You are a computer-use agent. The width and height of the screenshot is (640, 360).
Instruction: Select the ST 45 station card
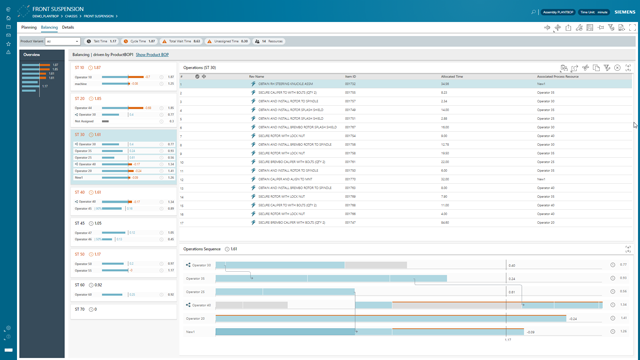[123, 232]
